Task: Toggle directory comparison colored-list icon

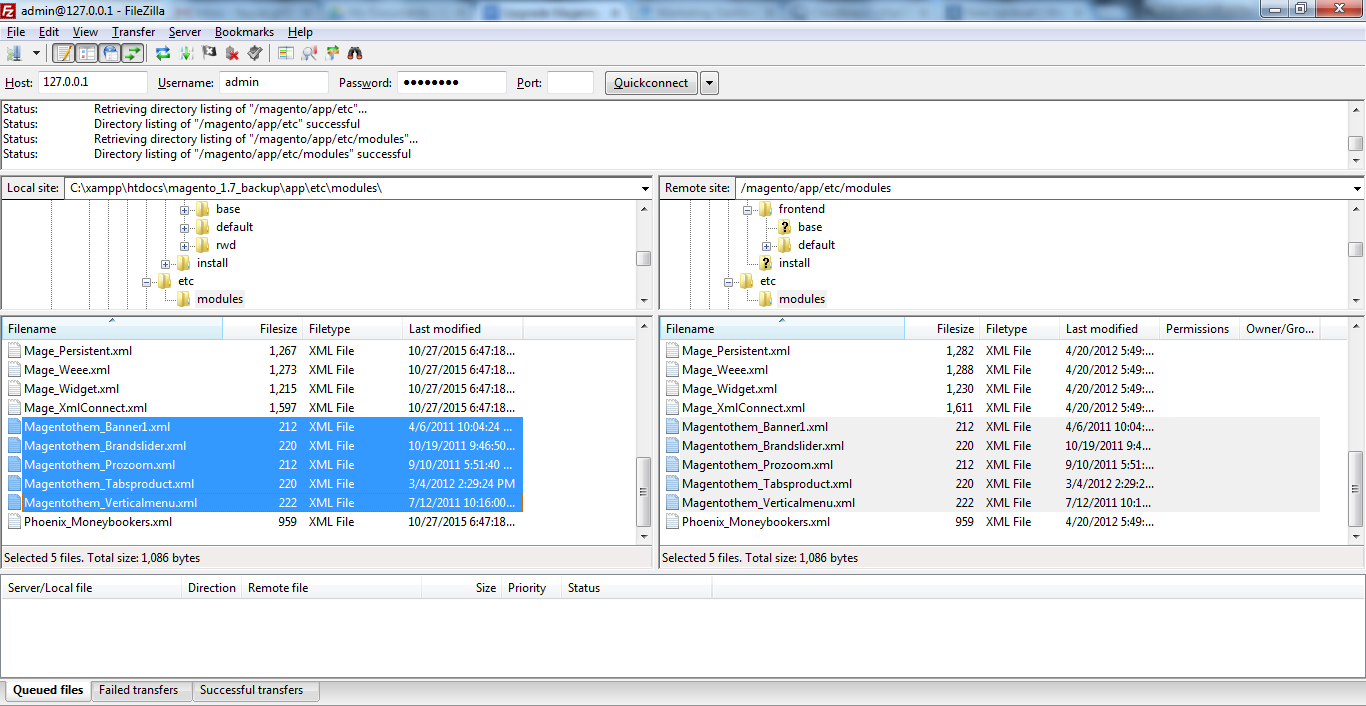Action: point(286,53)
